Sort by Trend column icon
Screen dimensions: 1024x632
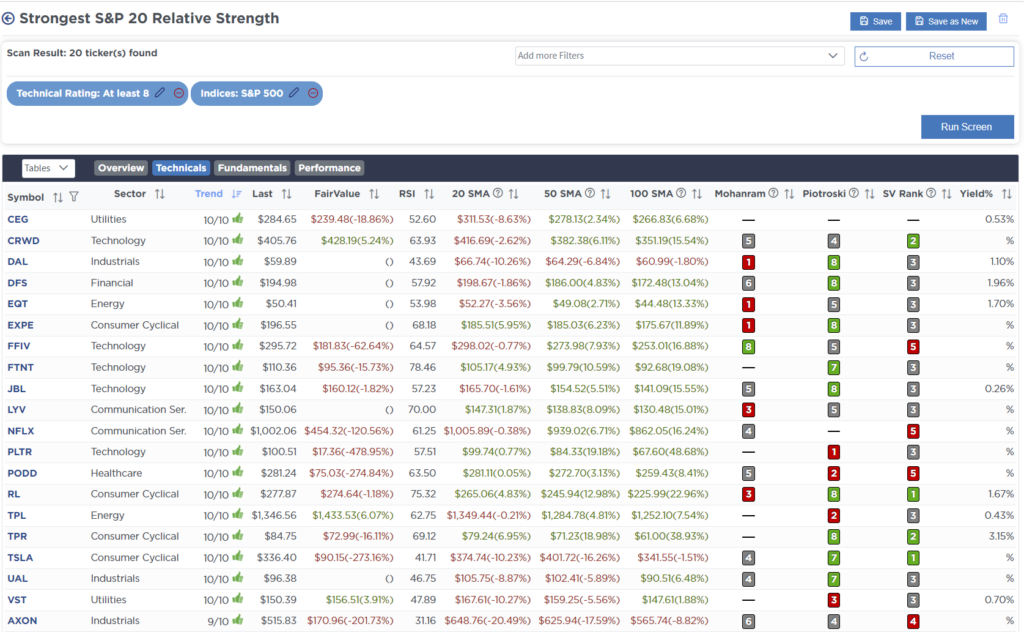[x=236, y=194]
